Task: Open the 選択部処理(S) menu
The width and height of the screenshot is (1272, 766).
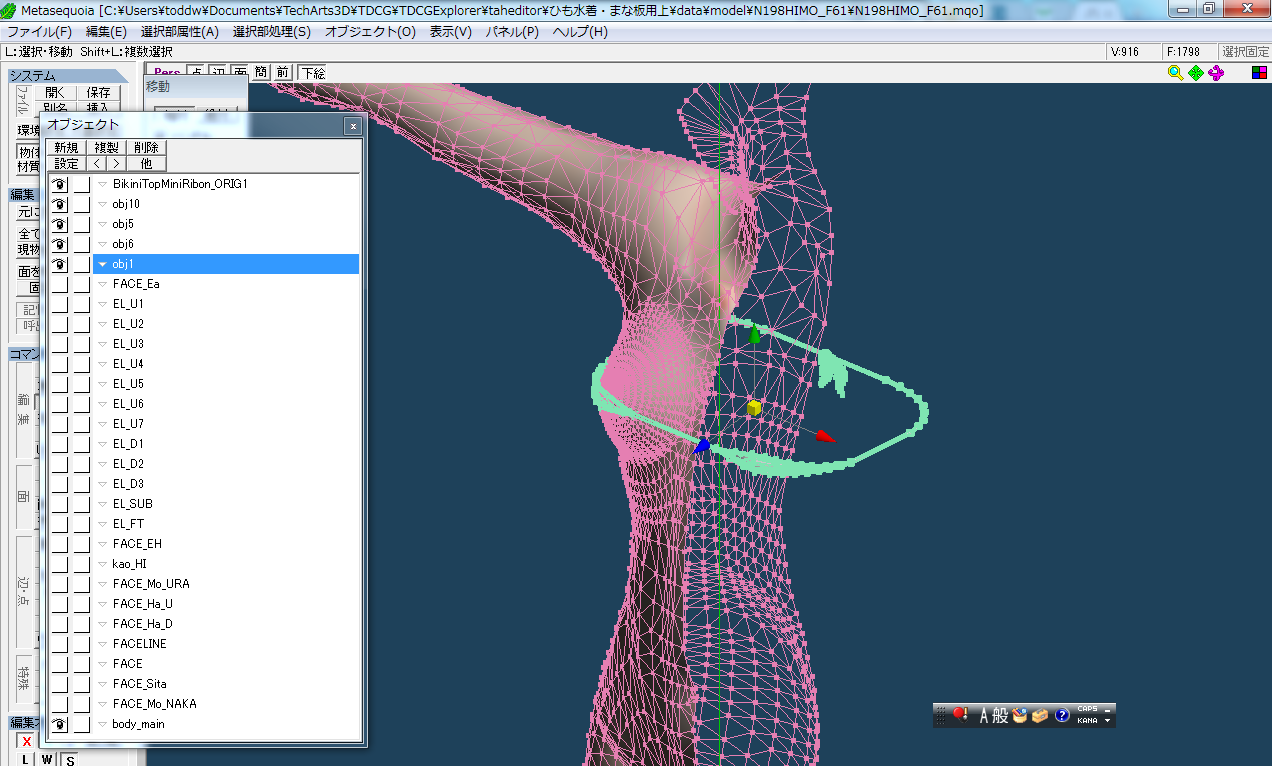Action: point(271,31)
